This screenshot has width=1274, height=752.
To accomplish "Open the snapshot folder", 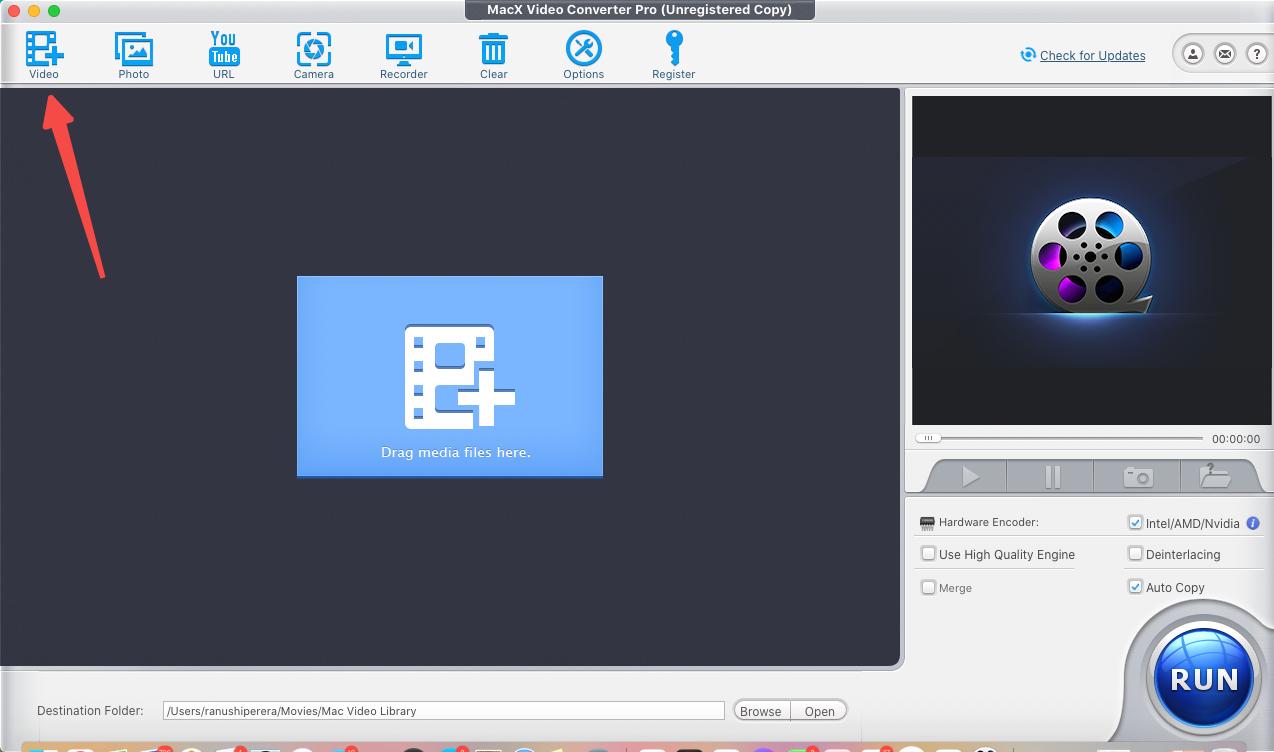I will tap(1215, 477).
